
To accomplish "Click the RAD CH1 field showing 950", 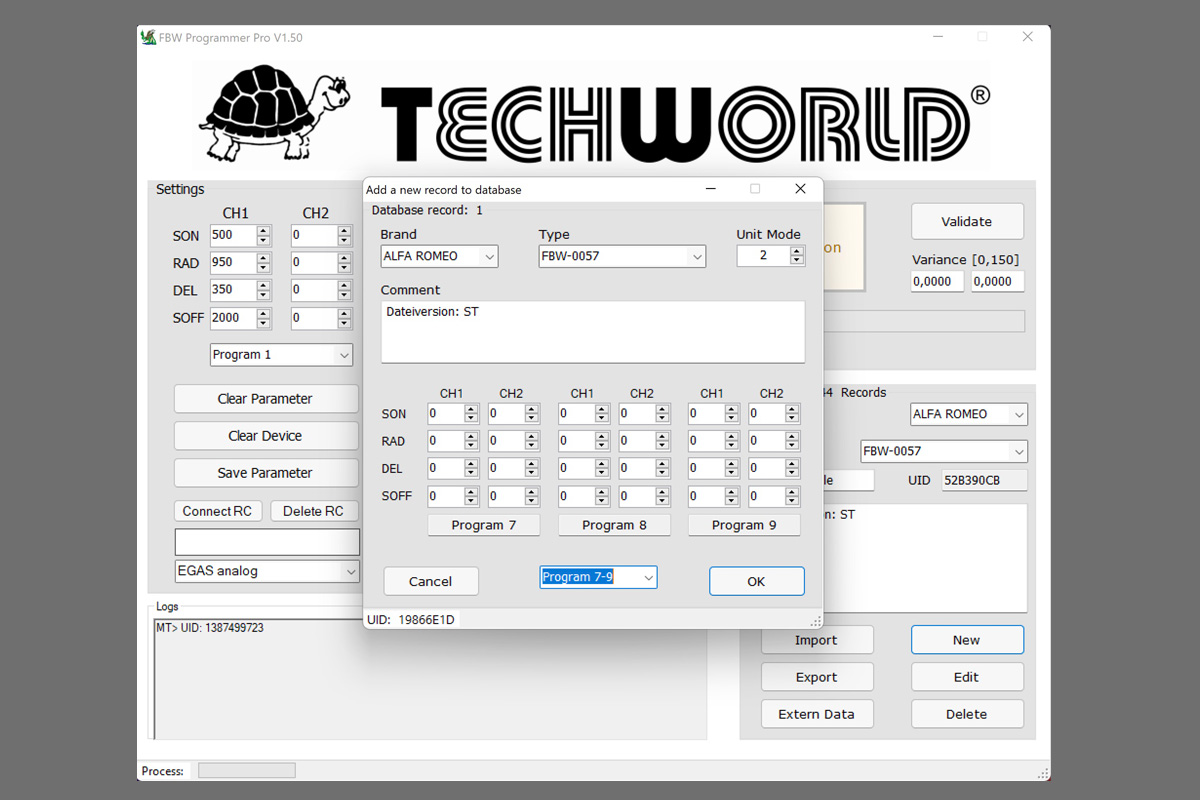I will click(x=233, y=263).
